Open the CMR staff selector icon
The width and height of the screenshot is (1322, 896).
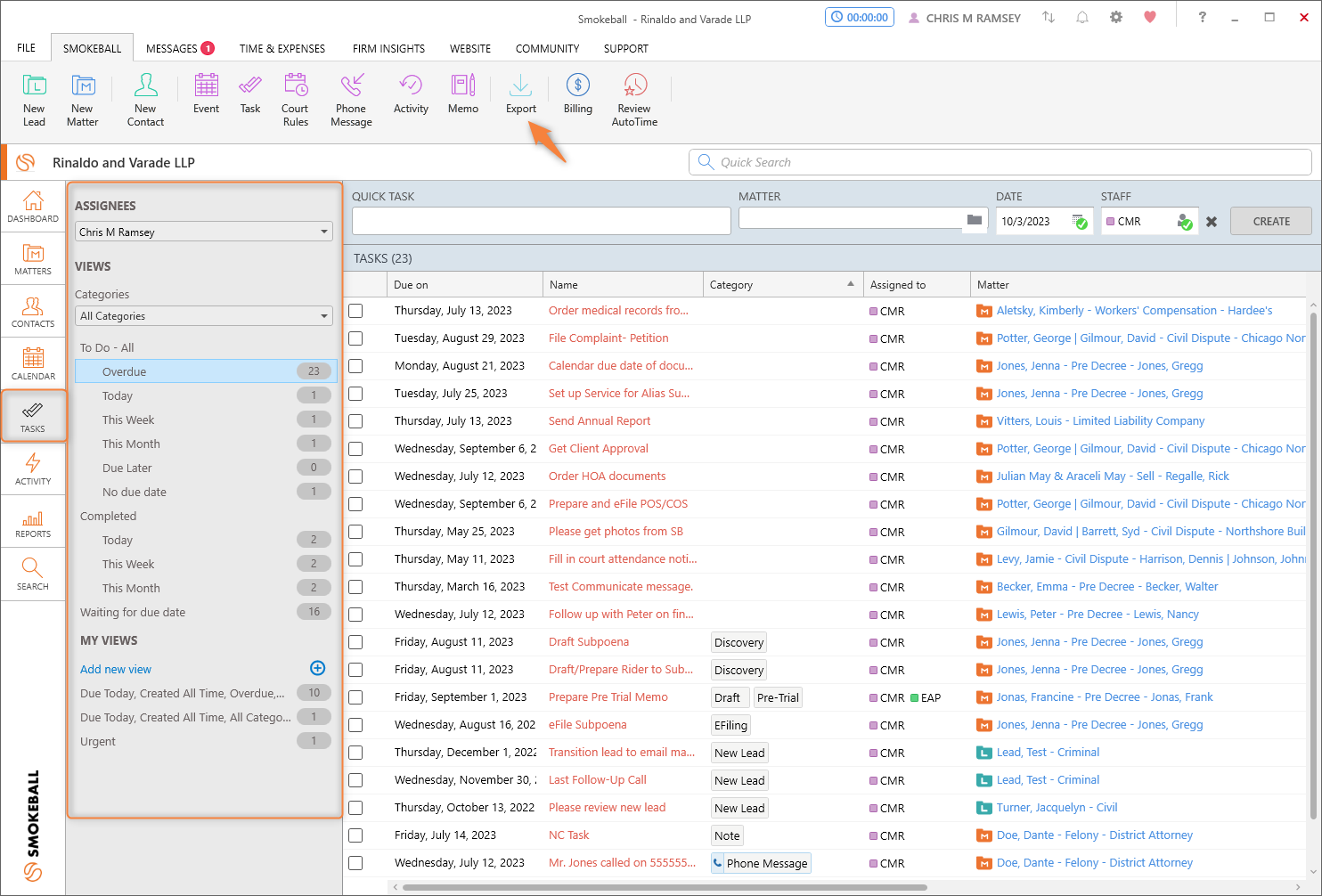pyautogui.click(x=1185, y=222)
